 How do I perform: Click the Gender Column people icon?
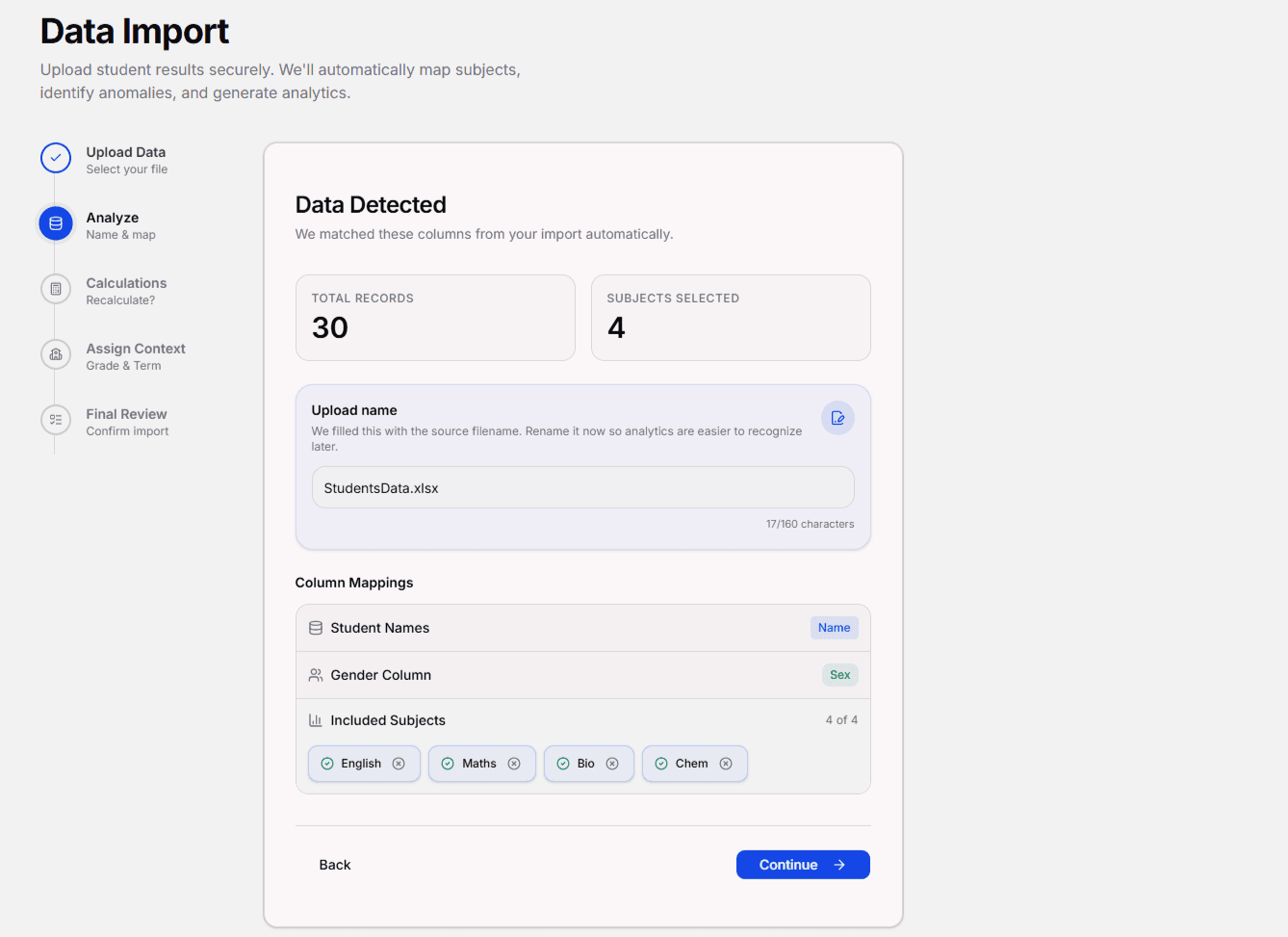pyautogui.click(x=316, y=675)
